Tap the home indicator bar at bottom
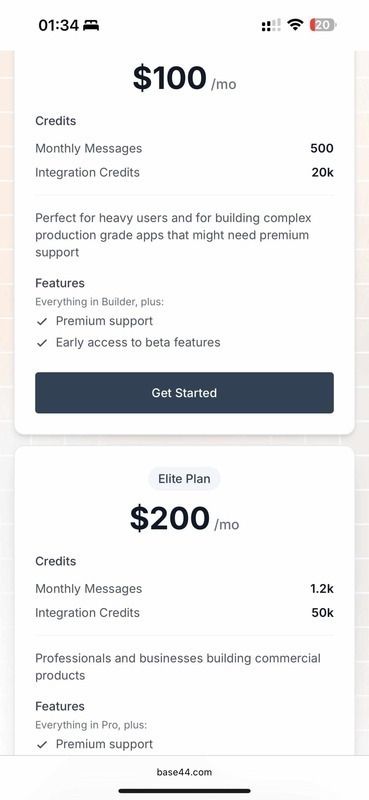 [184, 791]
